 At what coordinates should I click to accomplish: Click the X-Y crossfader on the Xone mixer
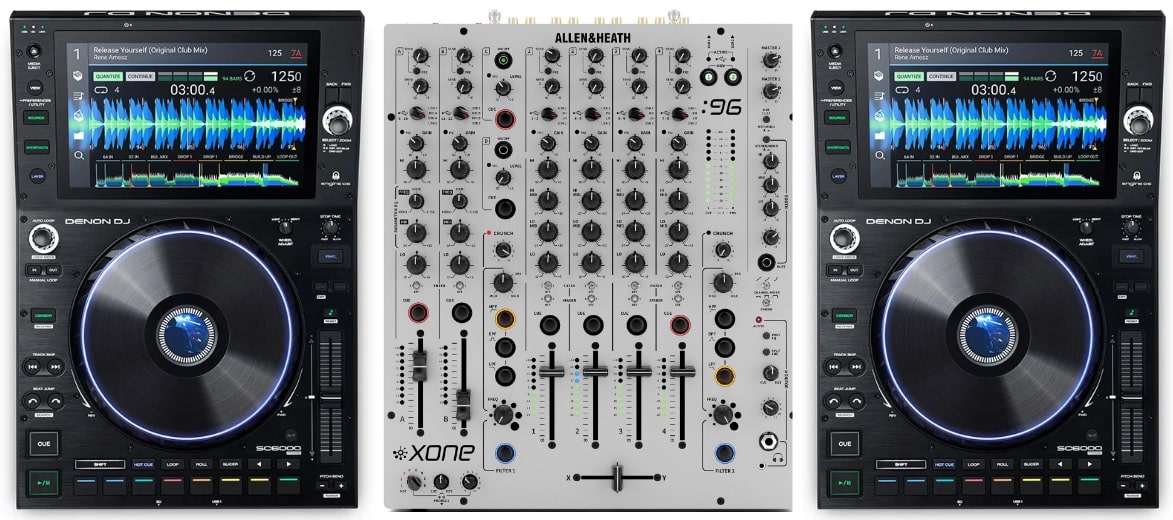[618, 477]
